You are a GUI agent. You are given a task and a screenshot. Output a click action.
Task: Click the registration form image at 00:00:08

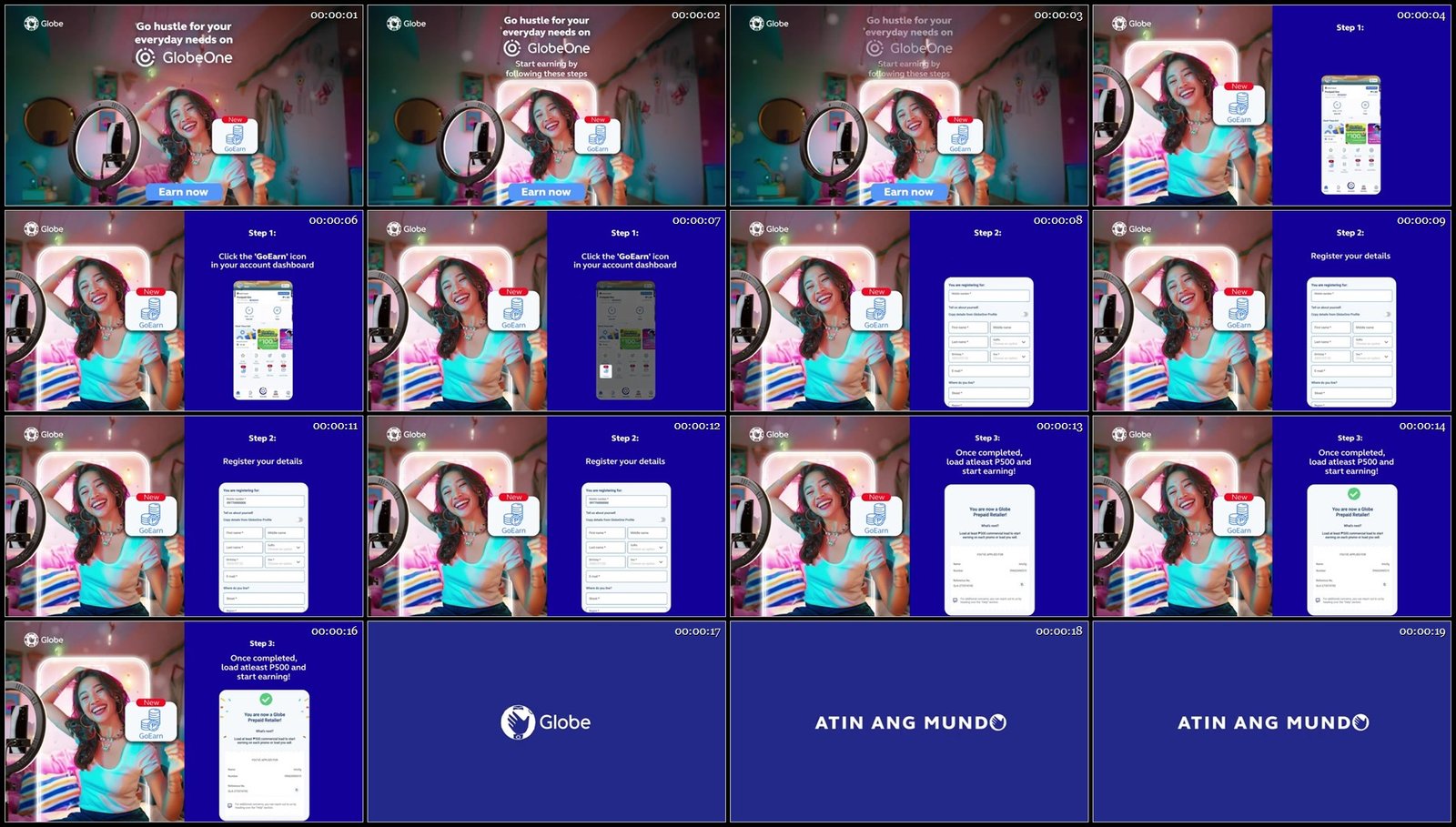(988, 342)
